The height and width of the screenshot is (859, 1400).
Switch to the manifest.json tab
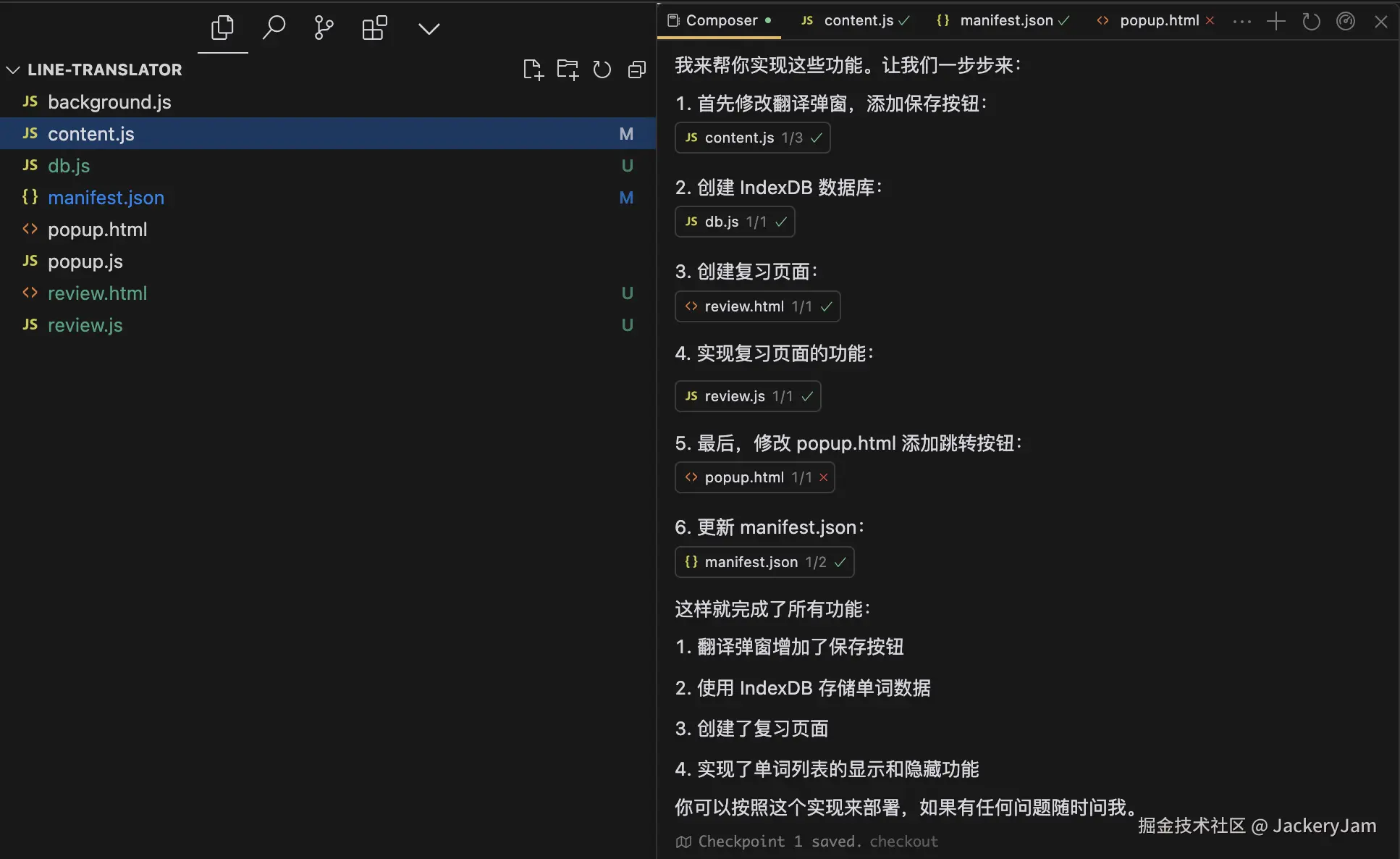pyautogui.click(x=1005, y=21)
